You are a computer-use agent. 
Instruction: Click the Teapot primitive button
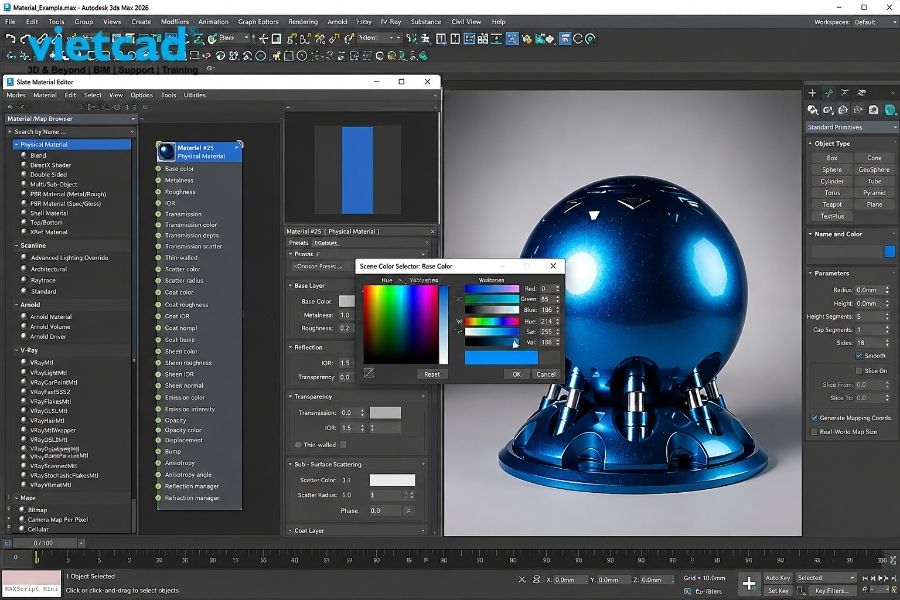point(832,204)
